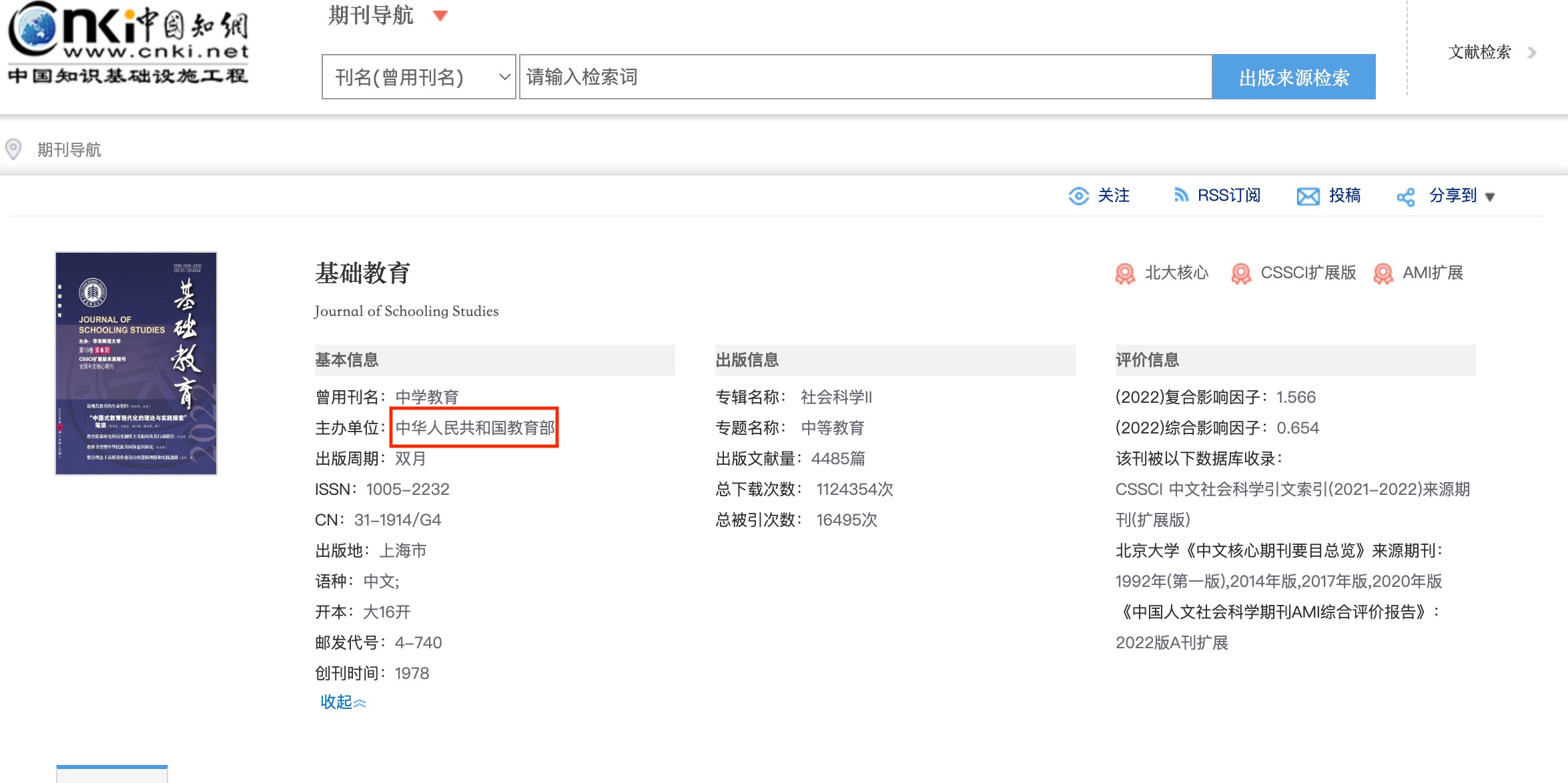
Task: Click the eye icon to follow journal
Action: (x=1078, y=196)
